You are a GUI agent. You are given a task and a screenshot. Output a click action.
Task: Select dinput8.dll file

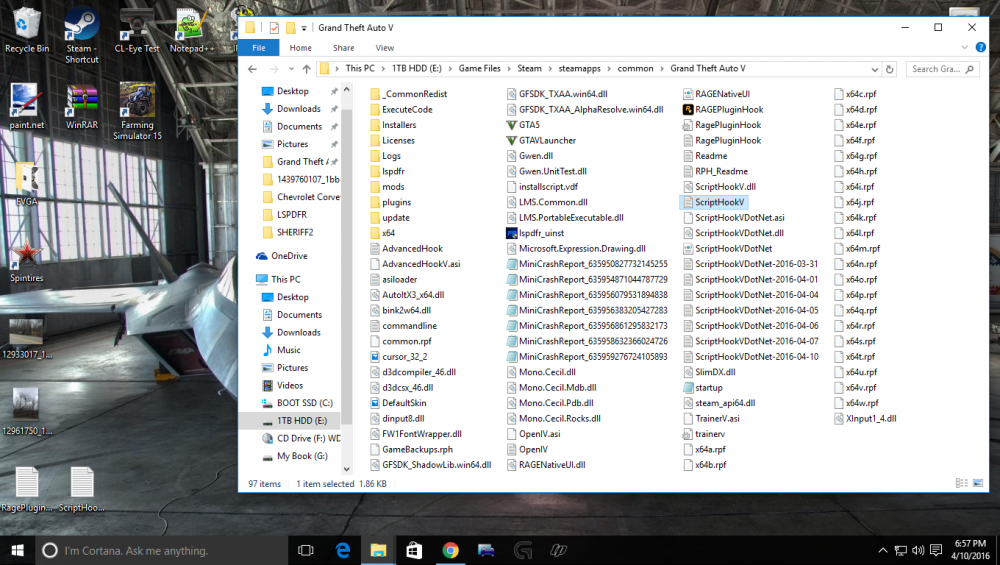[x=397, y=418]
